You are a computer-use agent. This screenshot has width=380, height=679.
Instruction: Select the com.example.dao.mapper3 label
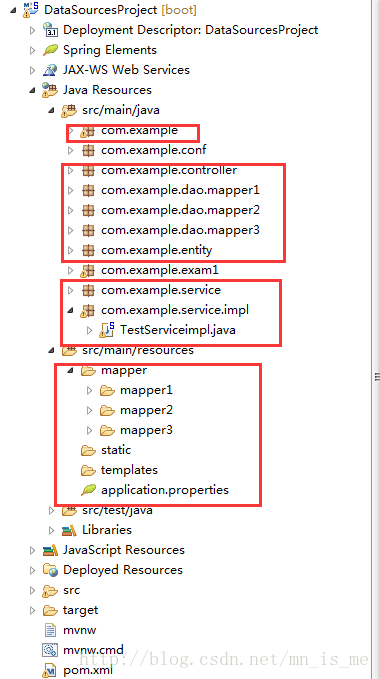[x=180, y=230]
